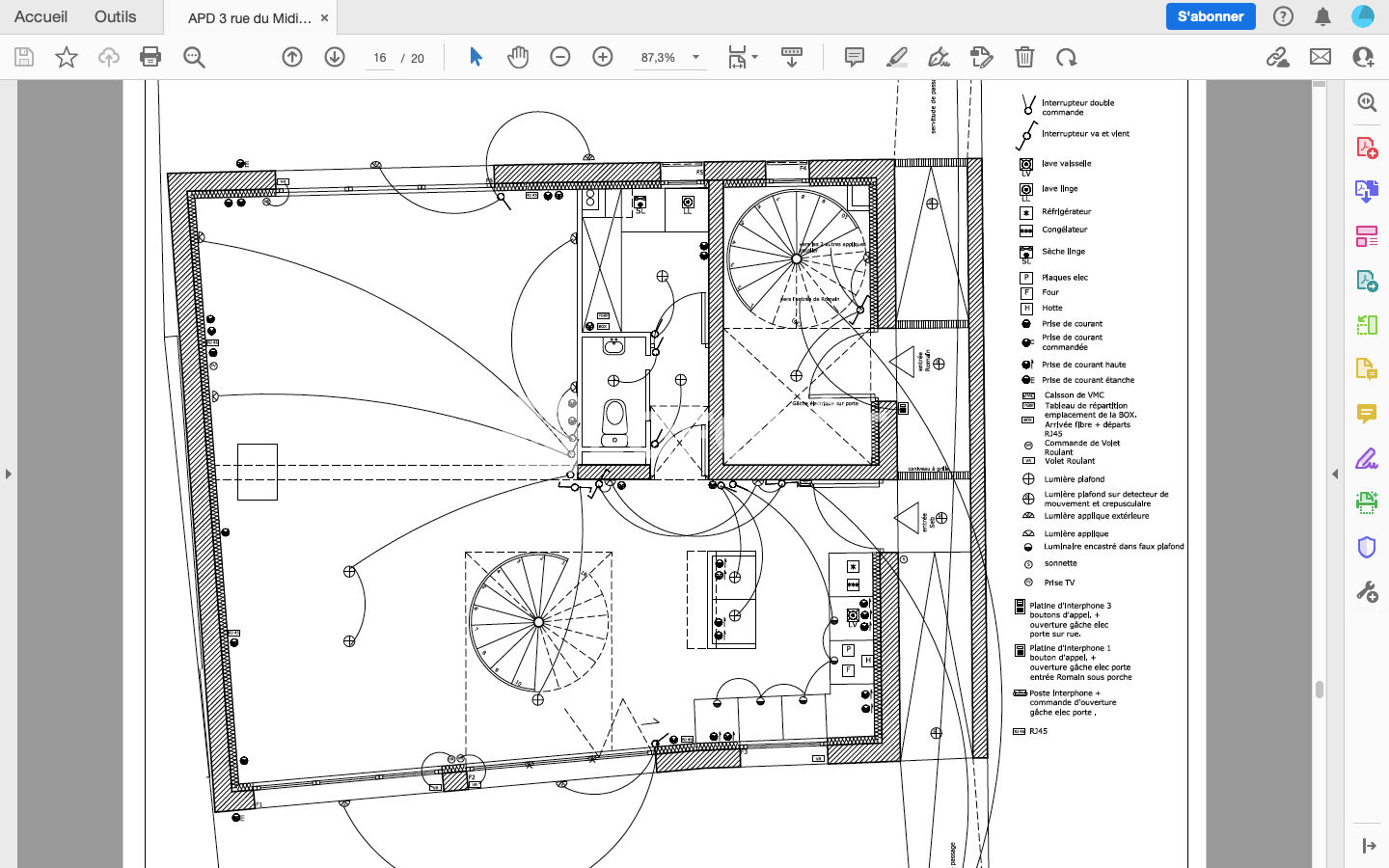Print the document using the printer icon

150,58
